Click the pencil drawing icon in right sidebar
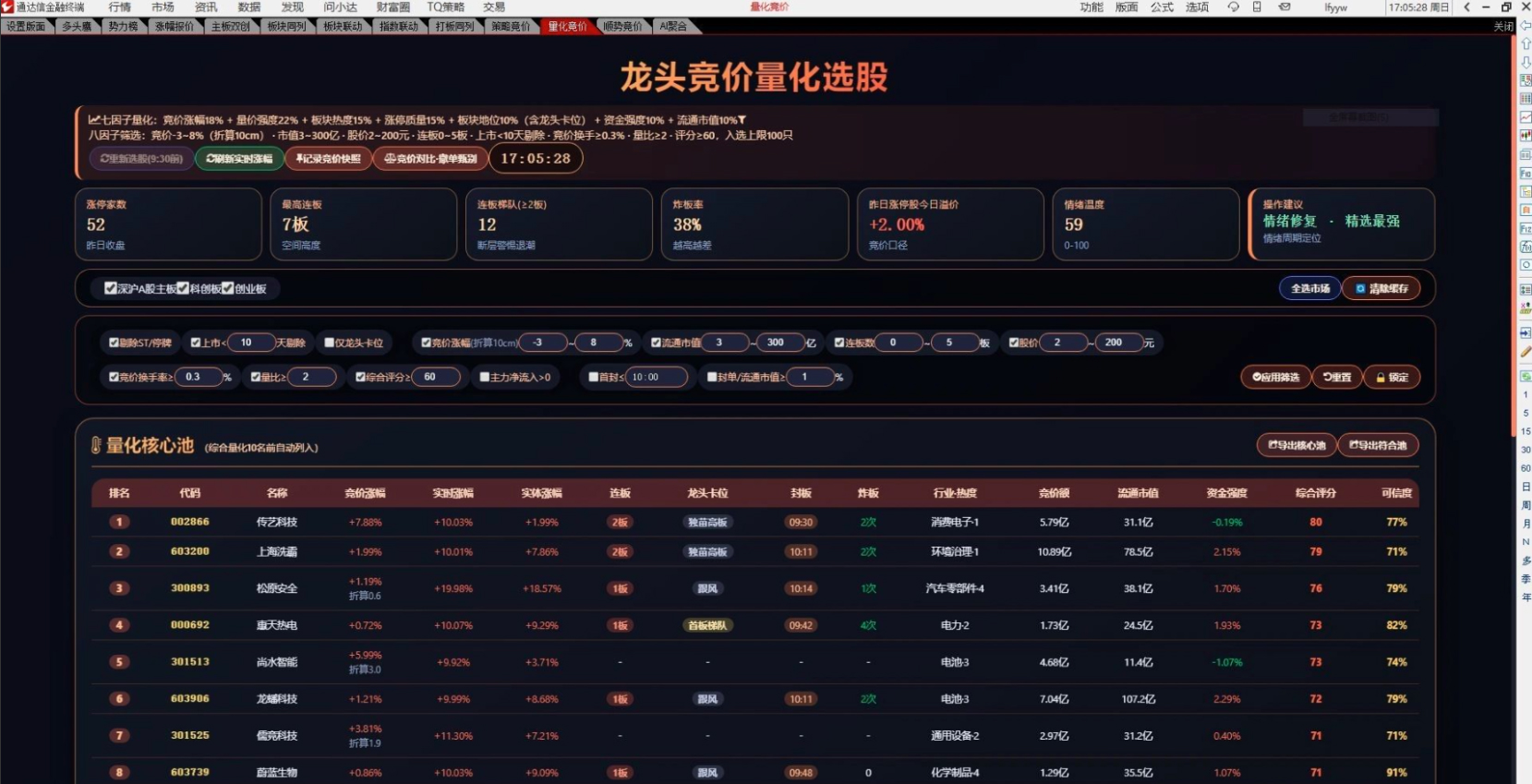1532x784 pixels. point(1526,352)
